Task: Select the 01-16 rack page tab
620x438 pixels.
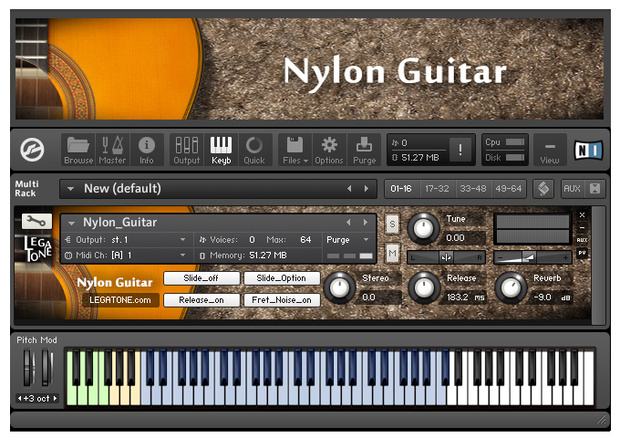Action: (401, 189)
